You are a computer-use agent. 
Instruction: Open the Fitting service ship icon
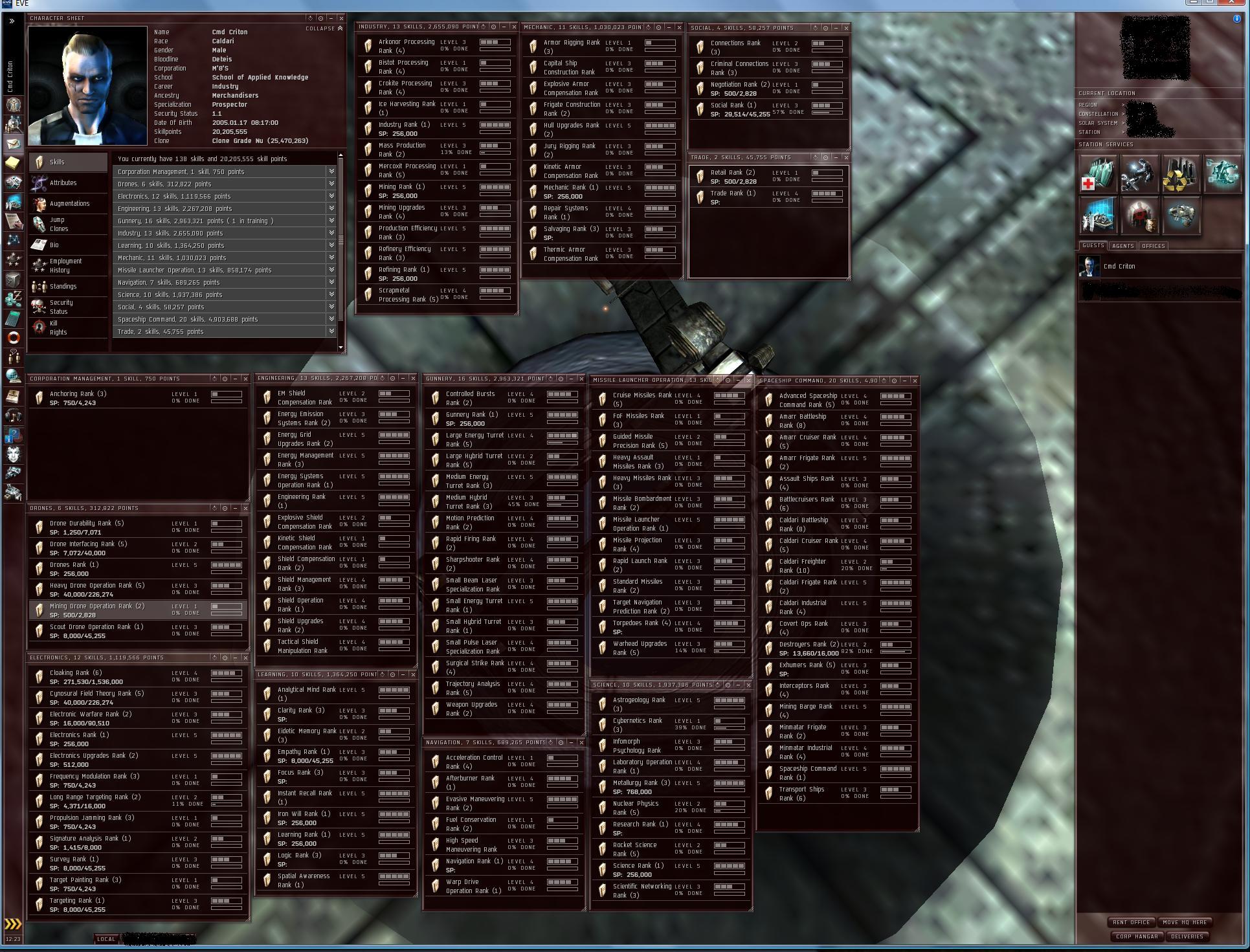coord(1180,216)
